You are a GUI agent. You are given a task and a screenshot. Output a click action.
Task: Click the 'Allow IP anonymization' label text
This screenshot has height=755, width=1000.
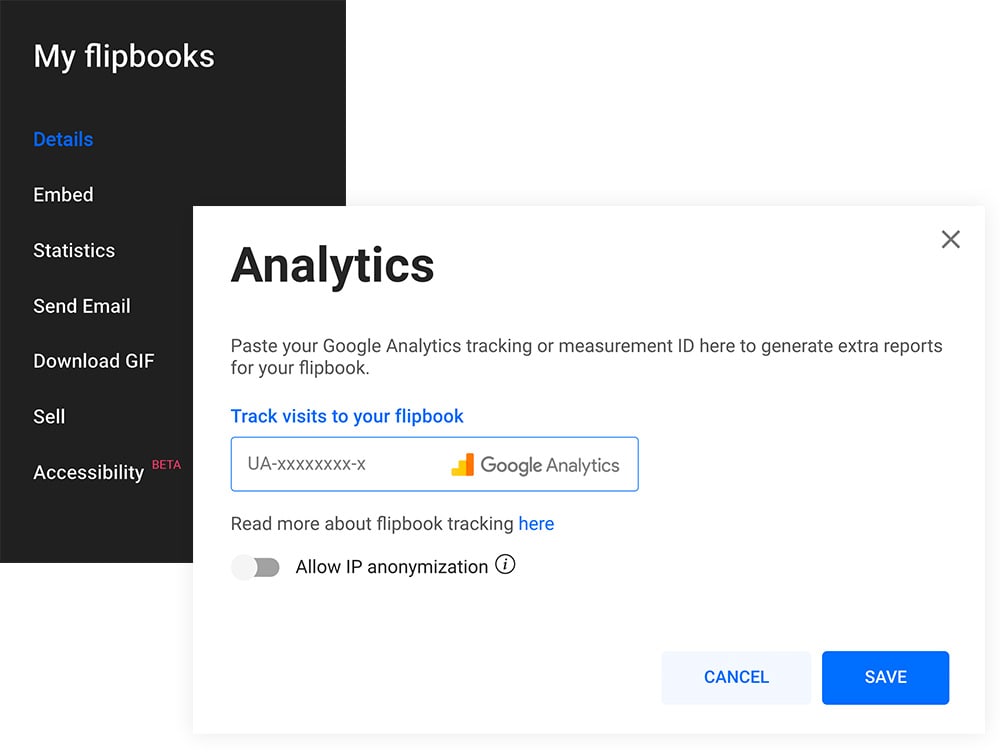[392, 567]
